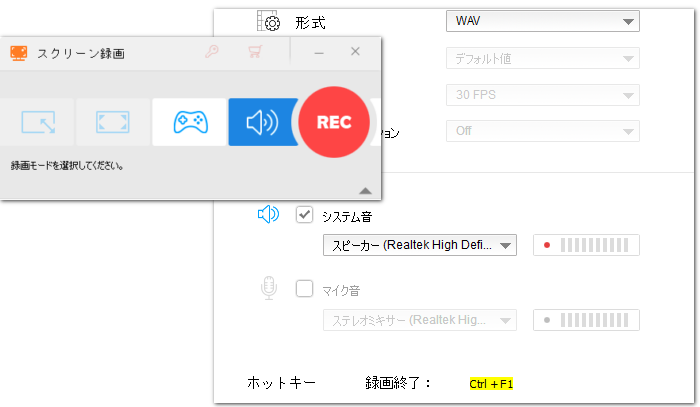Viewport: 700px width, 407px height.
Task: Open the 30 FPS dropdown
Action: click(543, 95)
